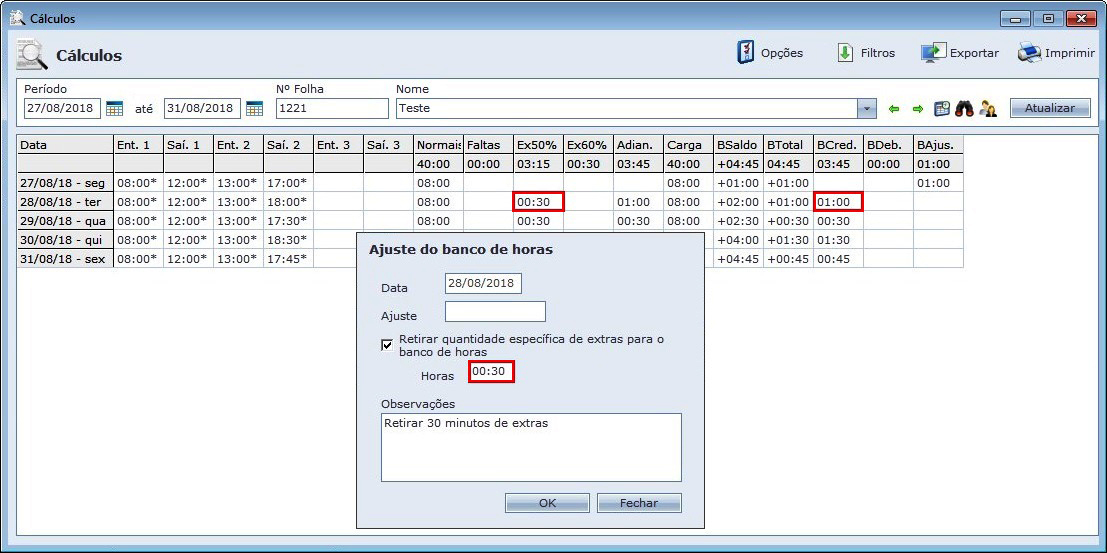This screenshot has height=553, width=1107.
Task: Go to previous employee with left green arrow
Action: pos(894,109)
